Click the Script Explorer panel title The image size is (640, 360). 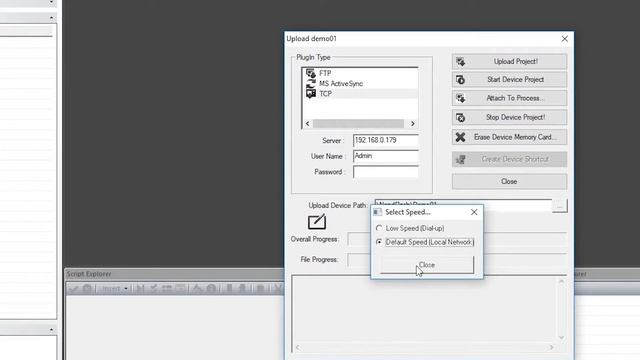[89, 274]
